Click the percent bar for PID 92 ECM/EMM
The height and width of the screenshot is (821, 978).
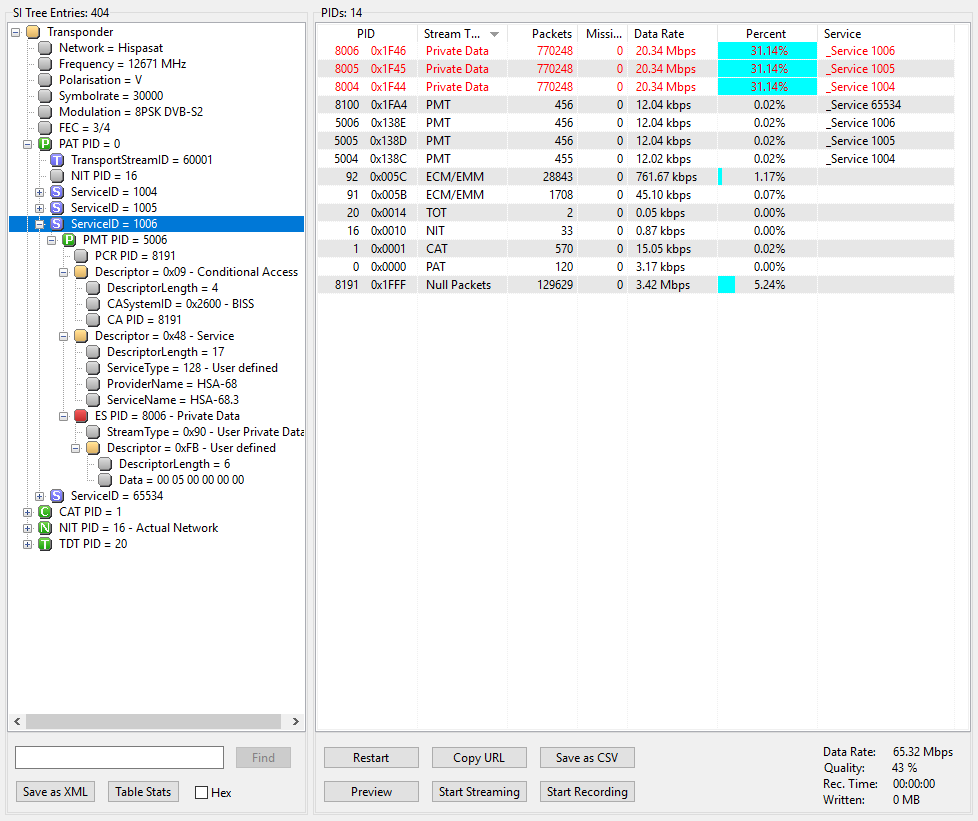coord(720,177)
